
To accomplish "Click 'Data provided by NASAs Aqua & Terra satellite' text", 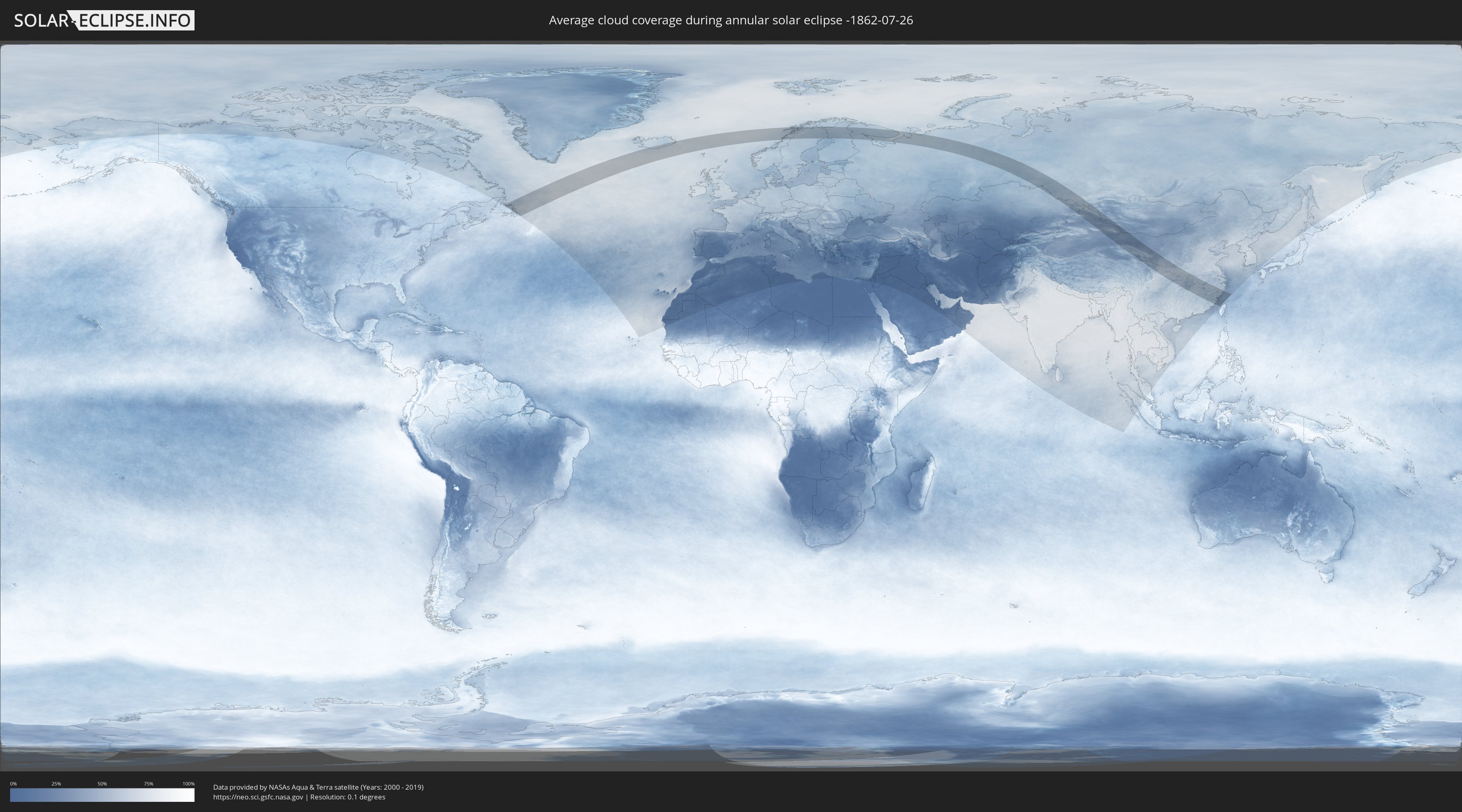I will click(x=286, y=787).
